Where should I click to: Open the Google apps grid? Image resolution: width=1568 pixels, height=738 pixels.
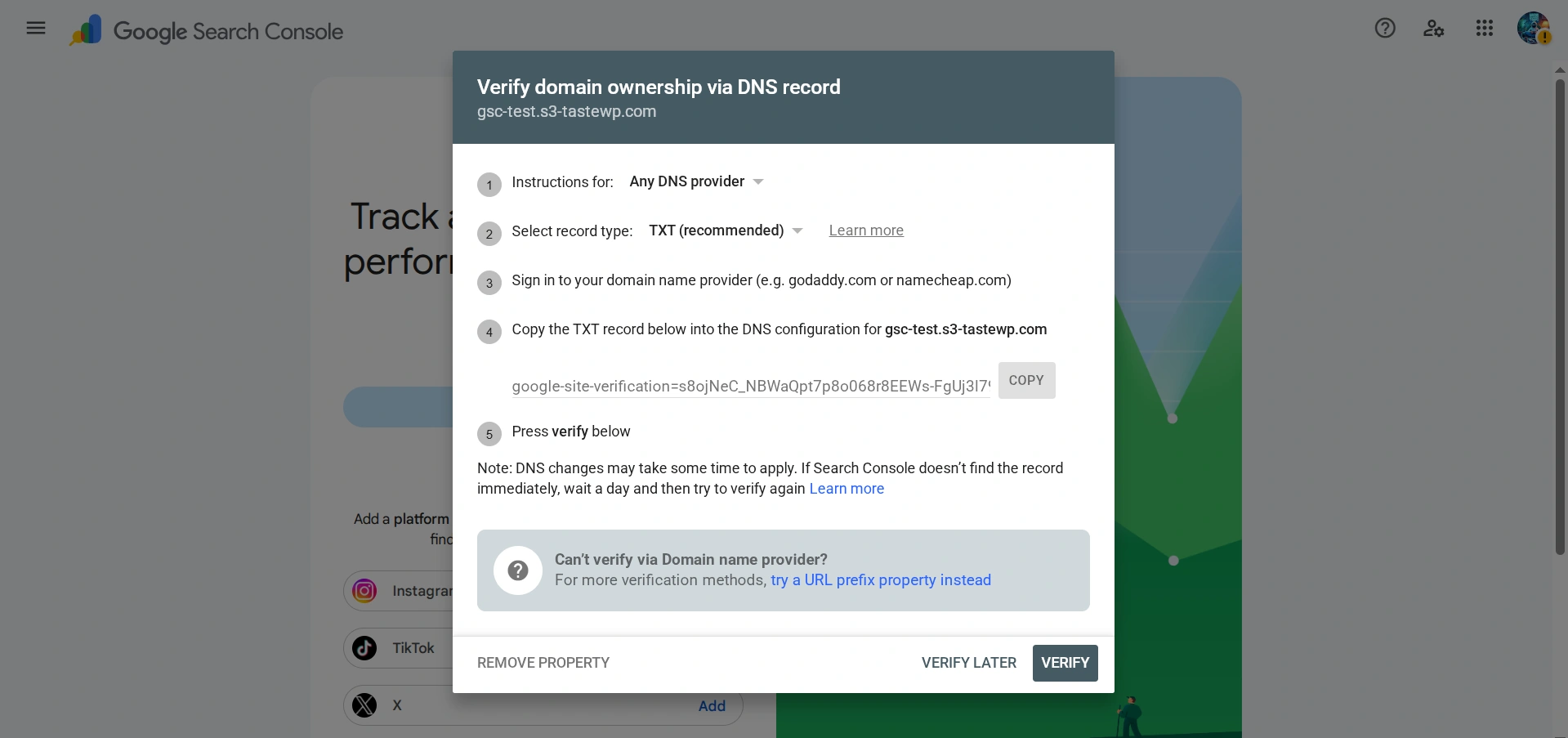click(x=1485, y=29)
